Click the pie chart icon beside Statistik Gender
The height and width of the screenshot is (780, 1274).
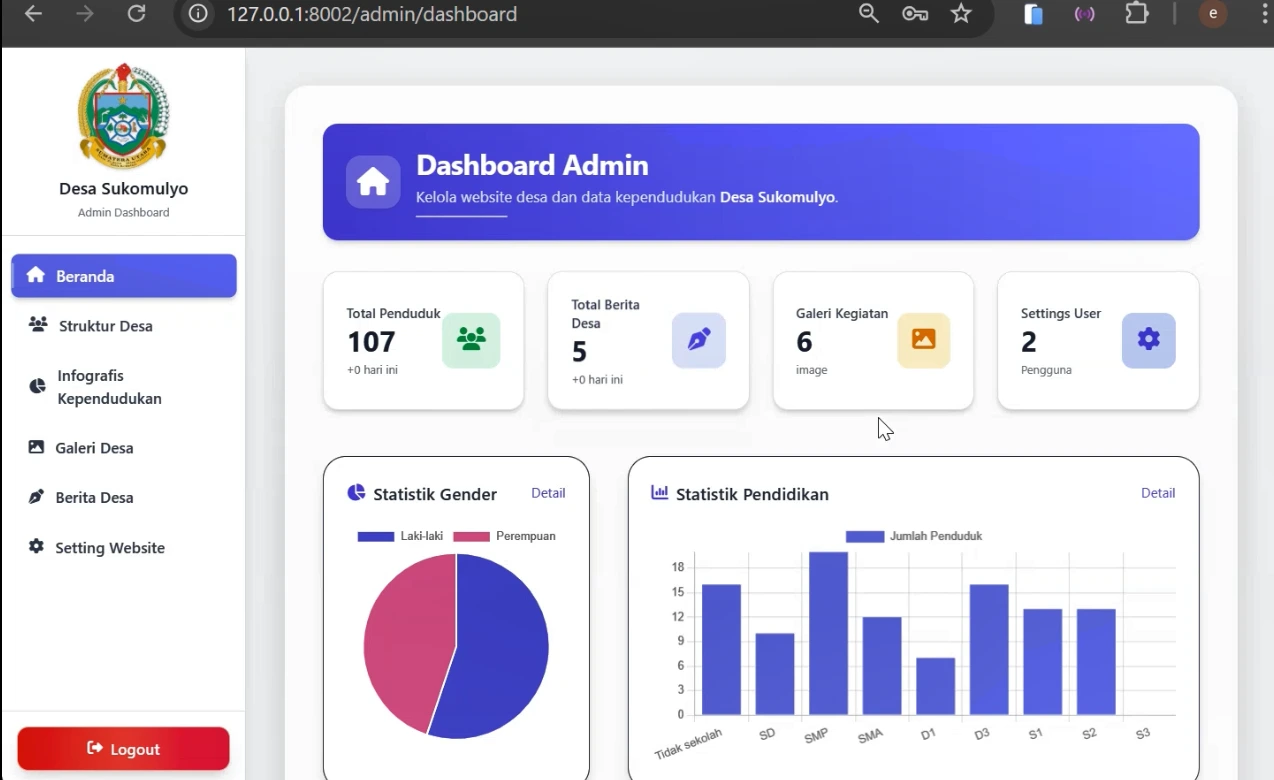[x=356, y=492]
